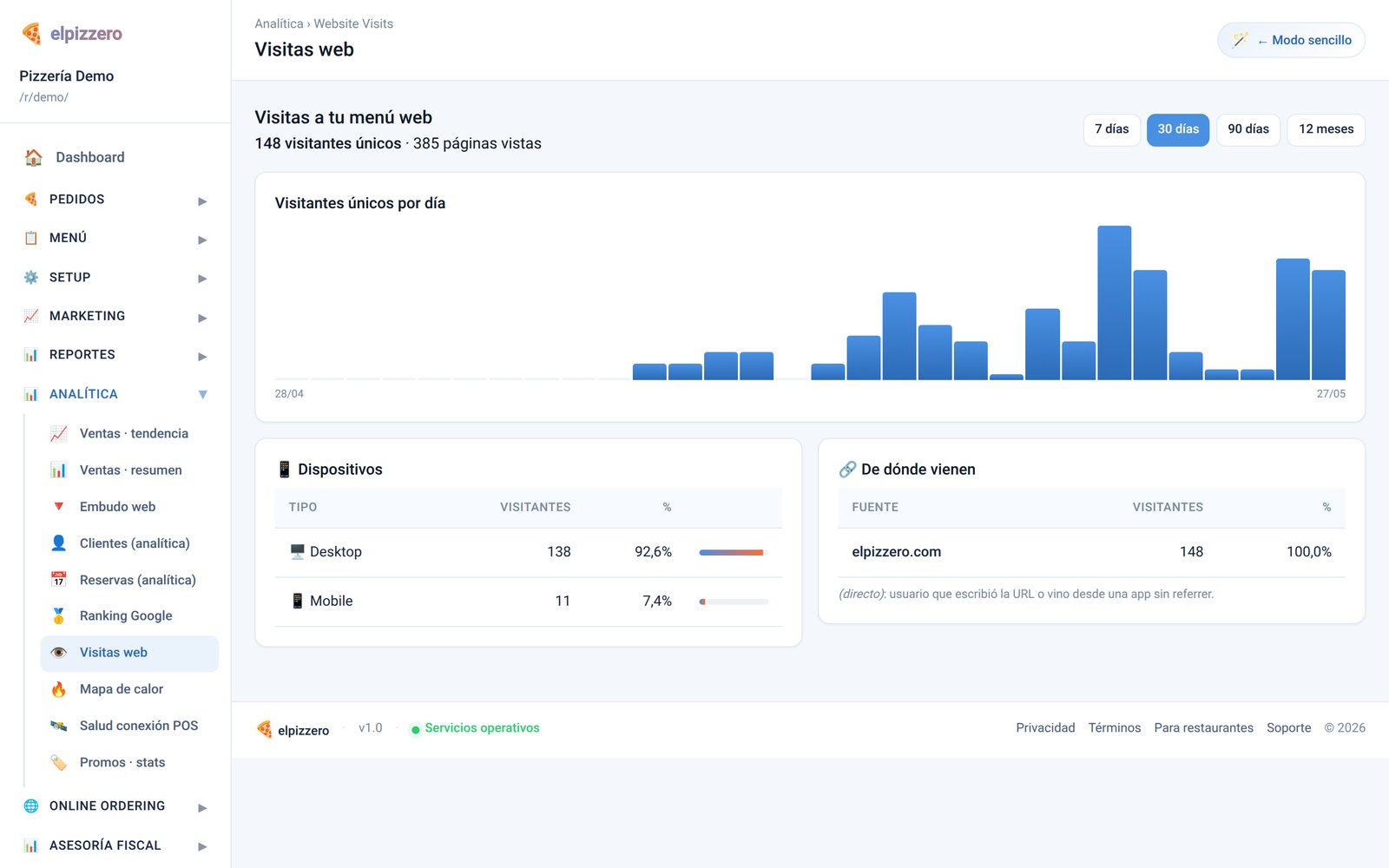Switch to Modo sencillo
Screen dimensions: 1389x868
pyautogui.click(x=1291, y=40)
